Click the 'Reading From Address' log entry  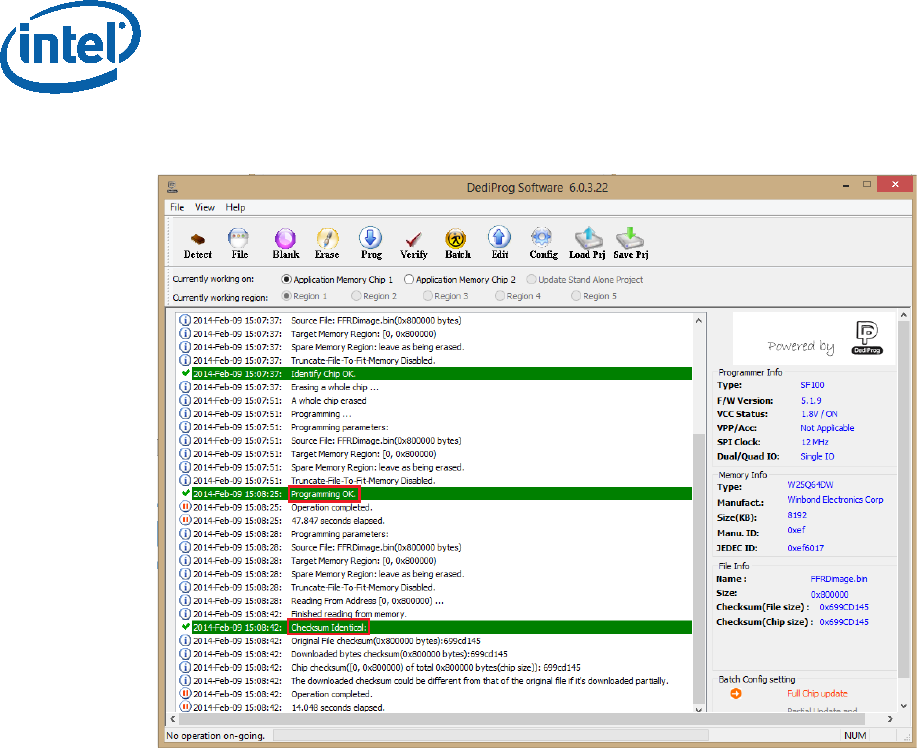point(367,601)
